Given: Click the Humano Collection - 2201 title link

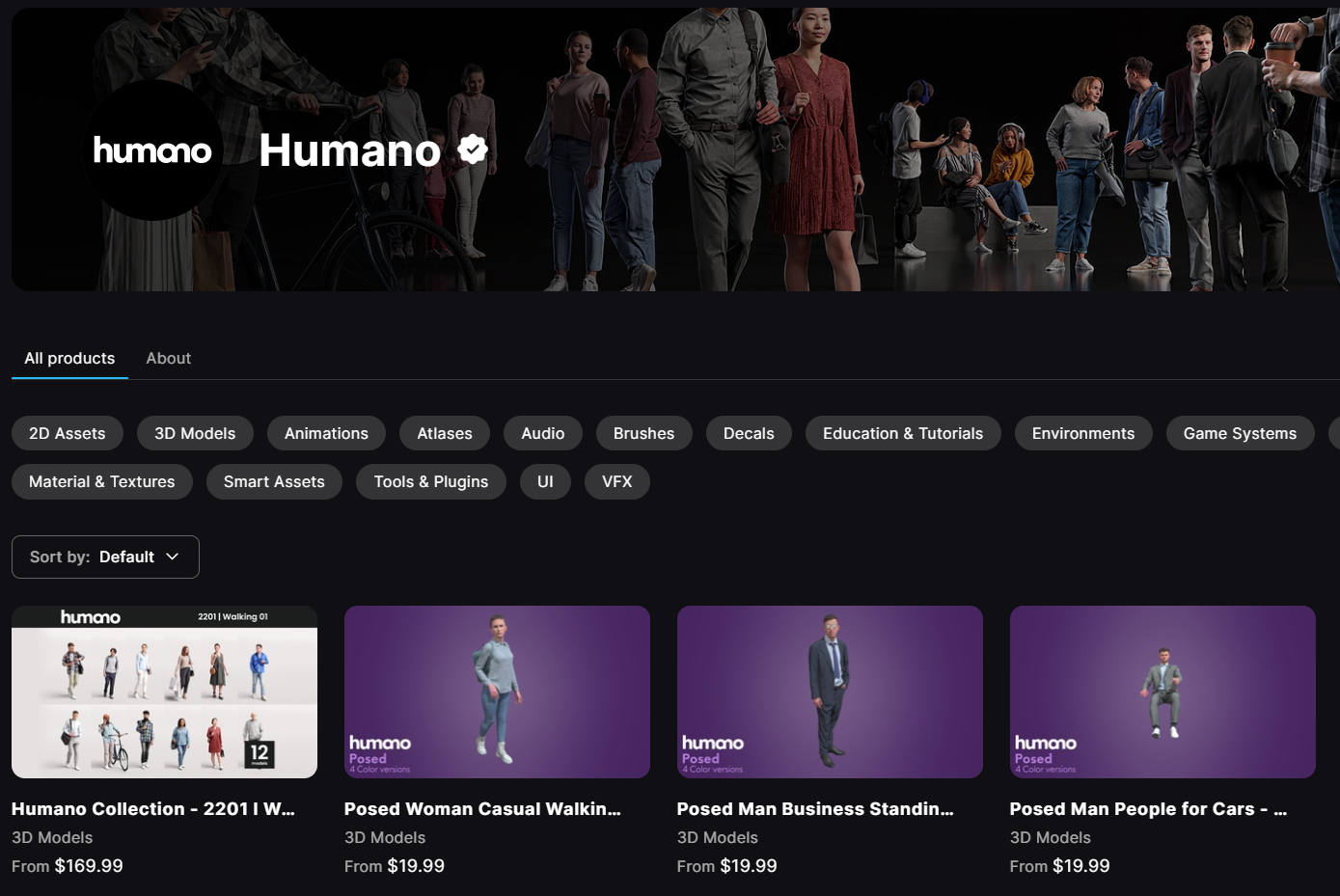Looking at the screenshot, I should [x=153, y=809].
